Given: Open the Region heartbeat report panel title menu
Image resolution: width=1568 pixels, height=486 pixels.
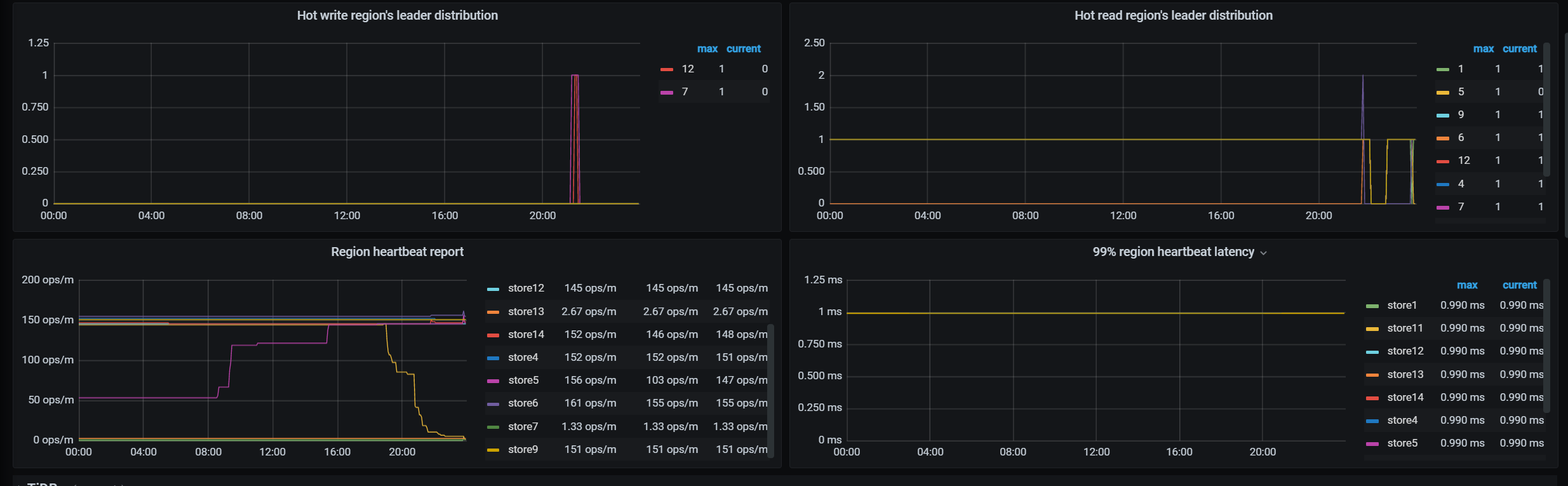Looking at the screenshot, I should [397, 252].
